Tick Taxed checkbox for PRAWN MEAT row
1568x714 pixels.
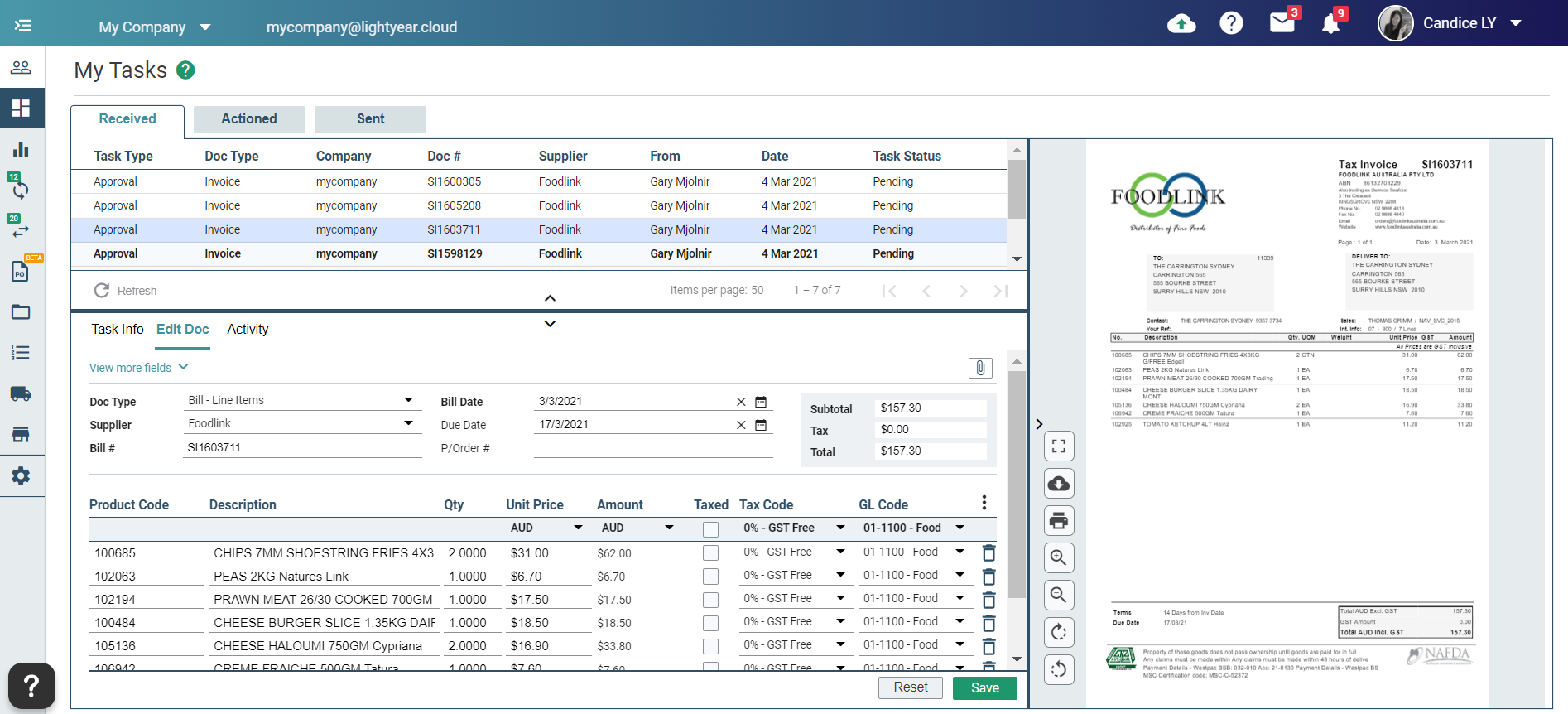click(710, 599)
